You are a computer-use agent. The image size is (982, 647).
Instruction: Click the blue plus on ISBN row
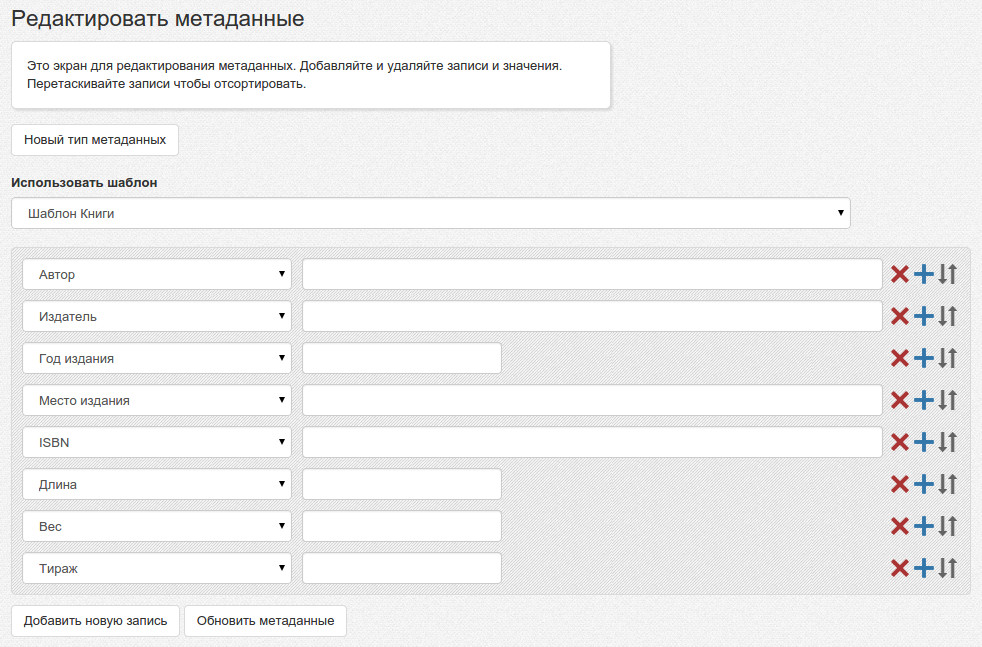924,442
